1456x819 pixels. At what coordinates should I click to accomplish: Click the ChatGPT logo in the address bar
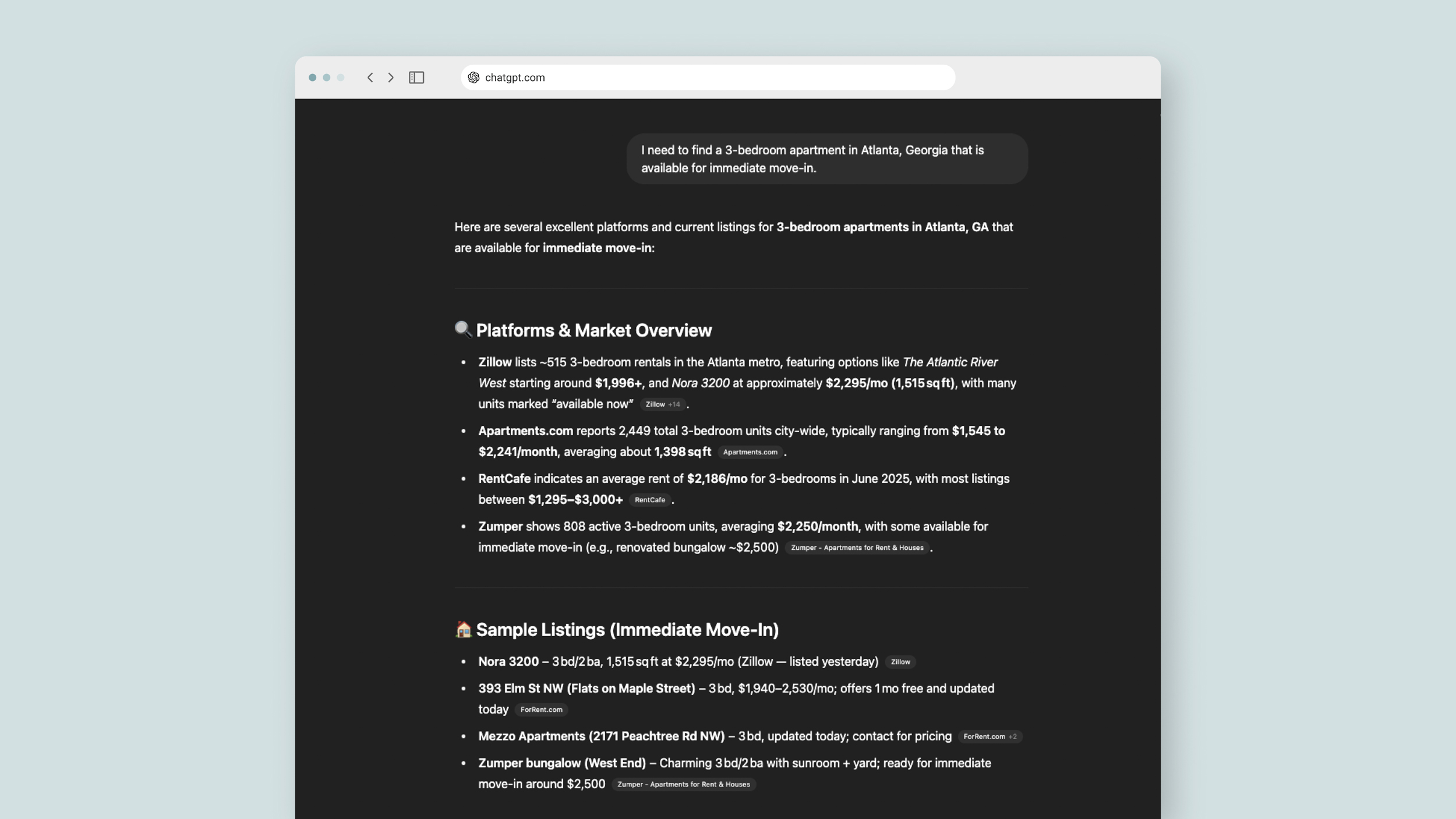pyautogui.click(x=473, y=77)
